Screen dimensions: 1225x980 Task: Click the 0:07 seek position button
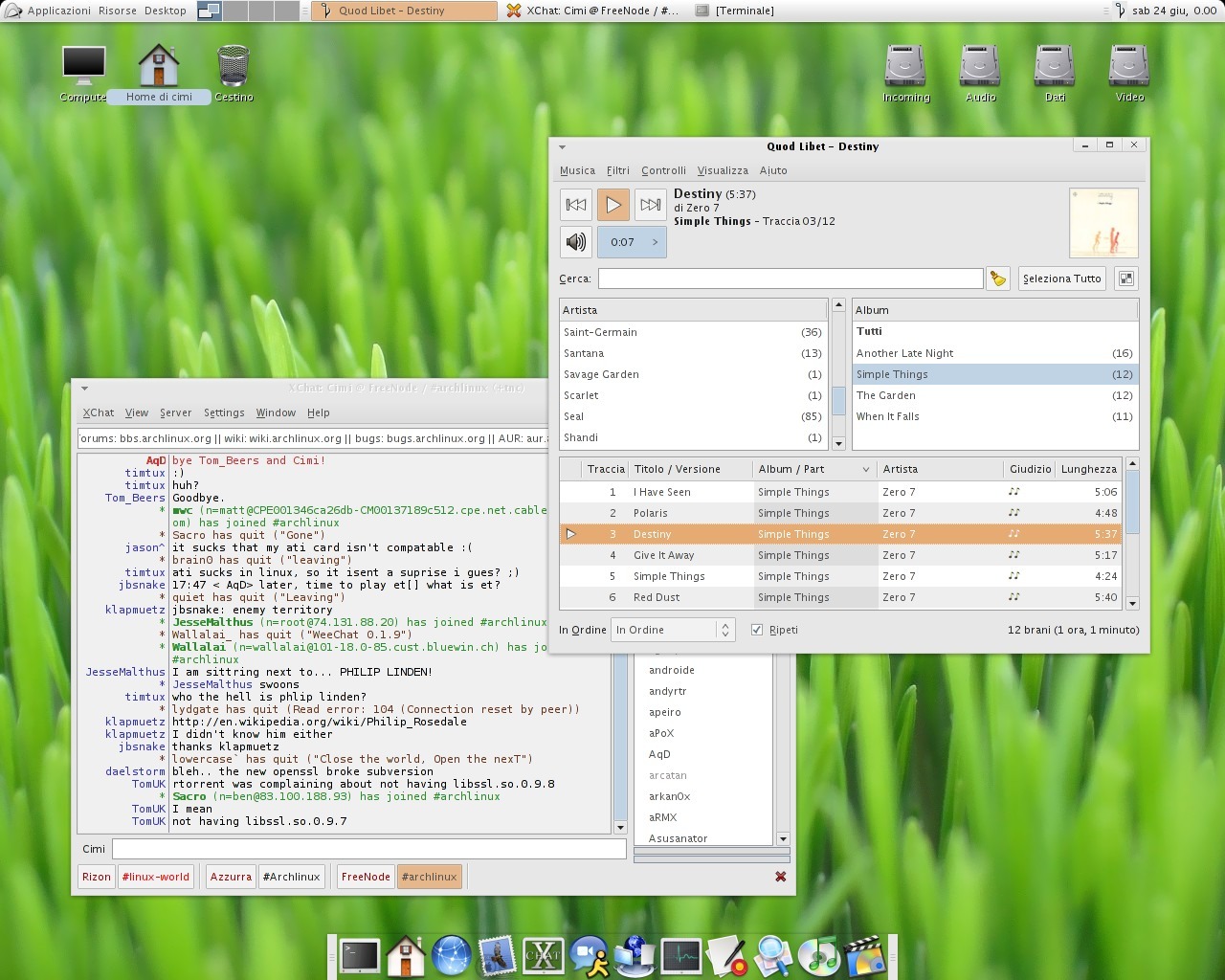(632, 242)
